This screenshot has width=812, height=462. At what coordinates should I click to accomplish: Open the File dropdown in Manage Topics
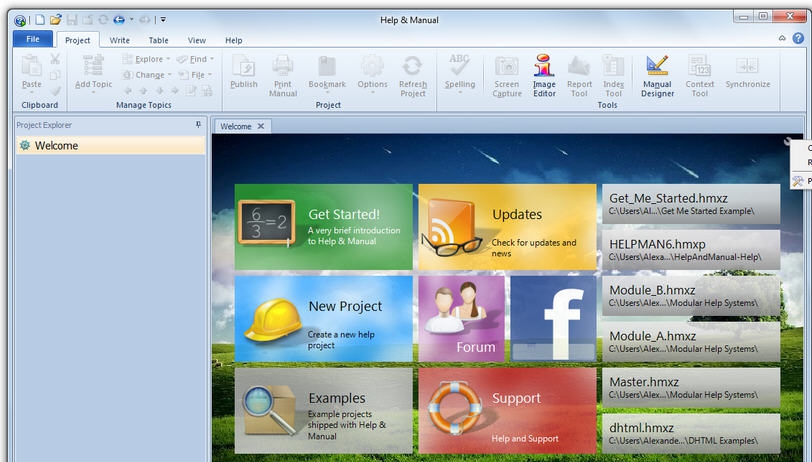(195, 75)
